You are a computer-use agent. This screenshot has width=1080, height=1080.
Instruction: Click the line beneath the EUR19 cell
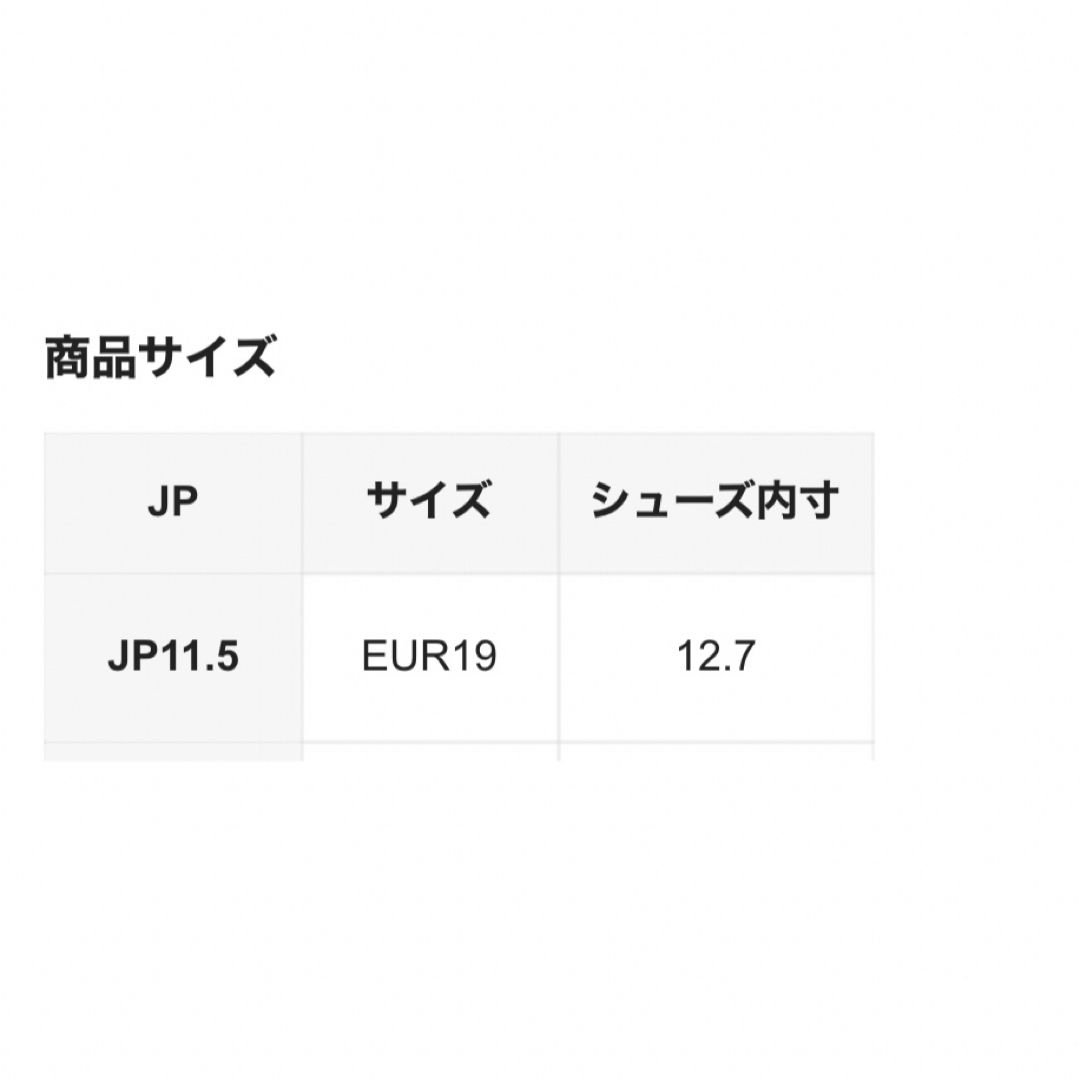pos(430,742)
